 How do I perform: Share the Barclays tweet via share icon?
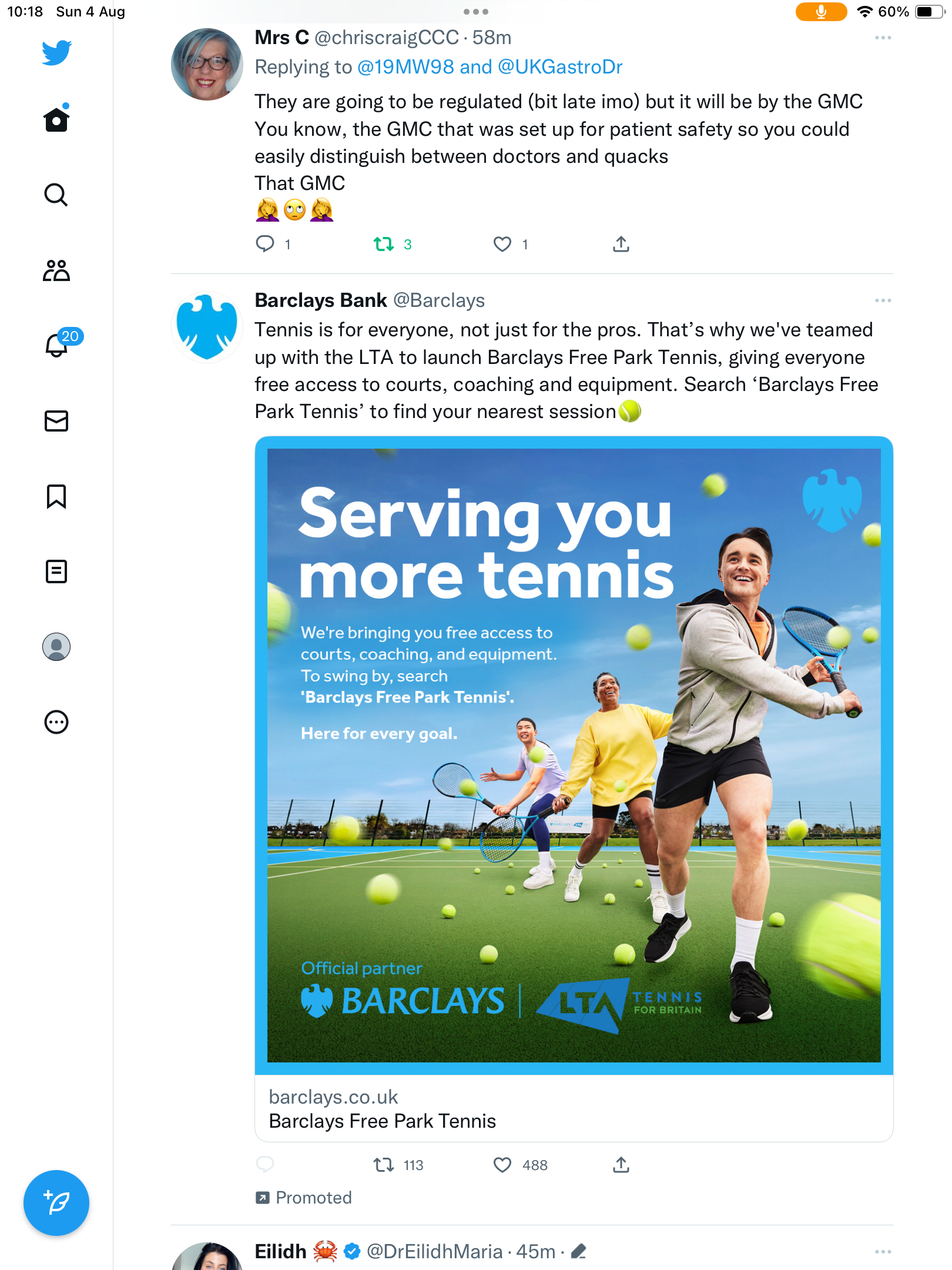(x=621, y=1165)
